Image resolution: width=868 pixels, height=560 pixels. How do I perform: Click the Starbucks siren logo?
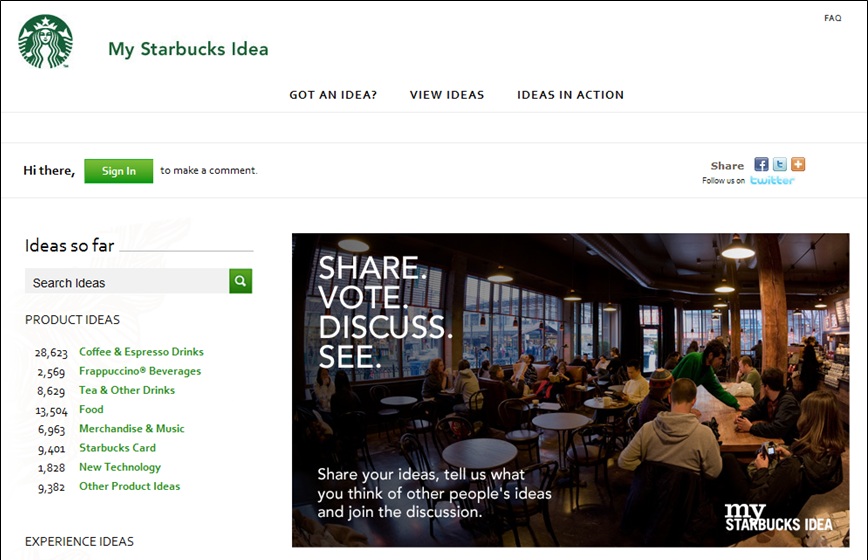click(45, 42)
